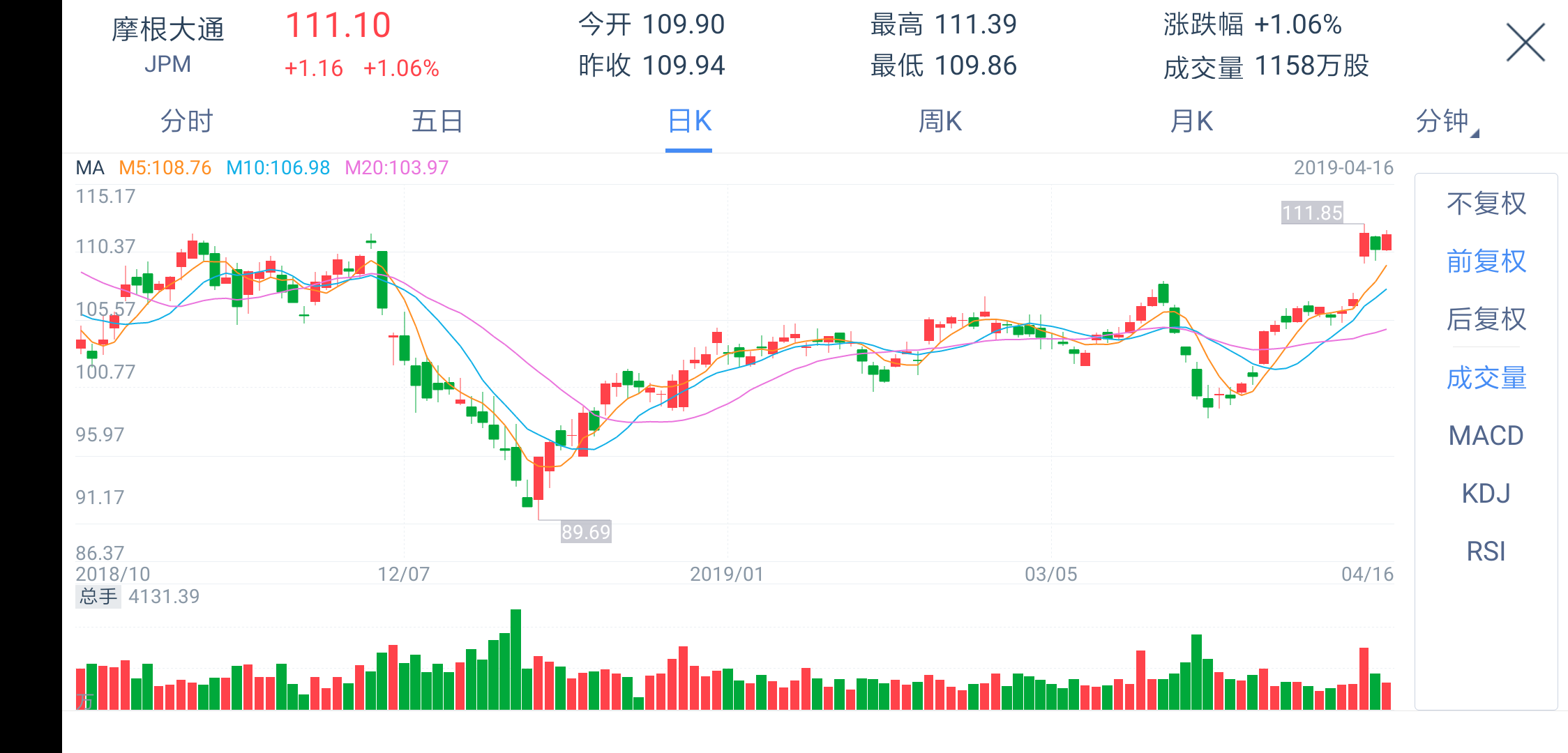Open the 周K weekly chart tab
Image resolution: width=1568 pixels, height=753 pixels.
tap(940, 121)
